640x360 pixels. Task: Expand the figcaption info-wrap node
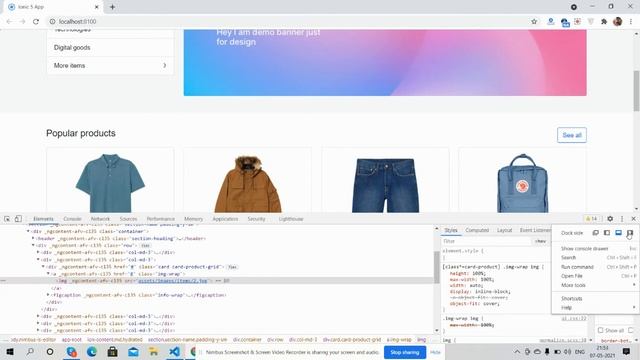click(x=48, y=295)
